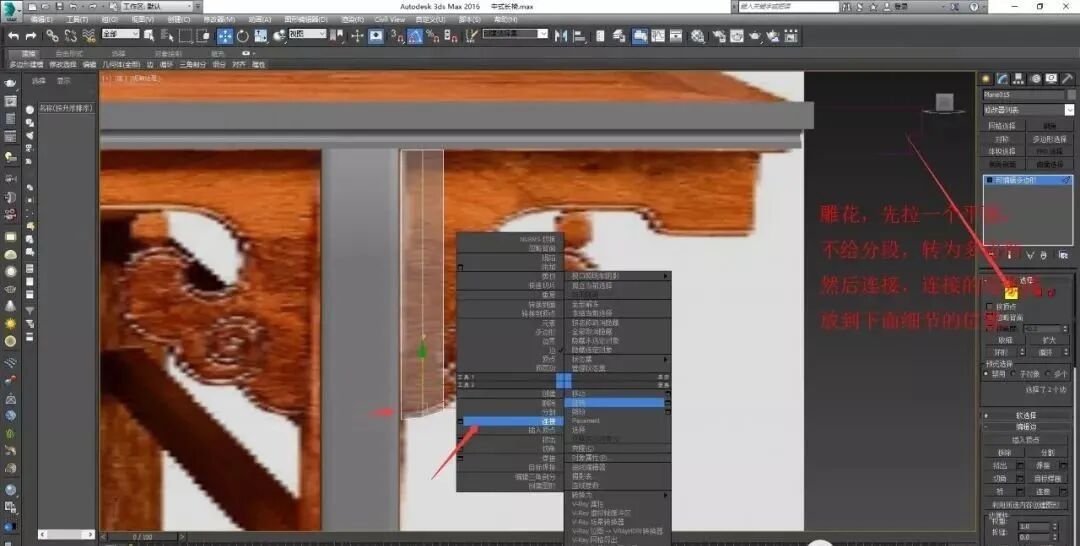
Task: Open the Select by Name dialog icon
Action: (167, 36)
